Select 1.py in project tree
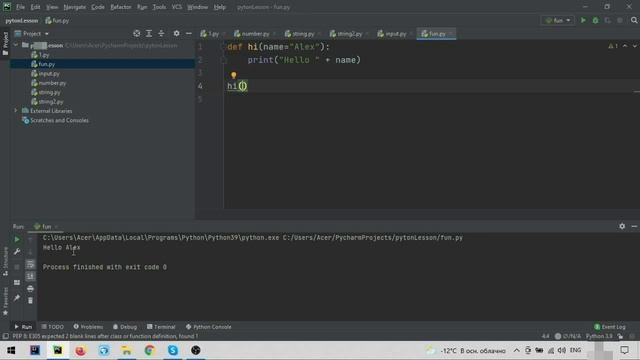Image resolution: width=640 pixels, height=360 pixels. point(40,55)
